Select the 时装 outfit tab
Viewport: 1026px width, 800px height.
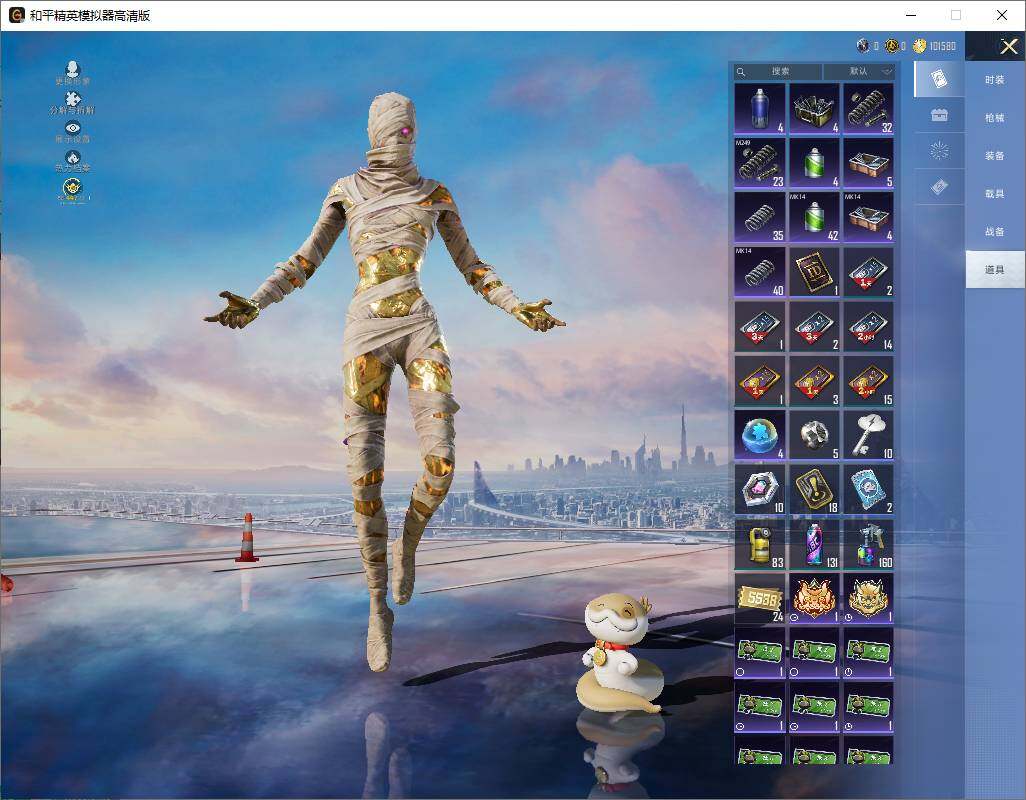(995, 80)
